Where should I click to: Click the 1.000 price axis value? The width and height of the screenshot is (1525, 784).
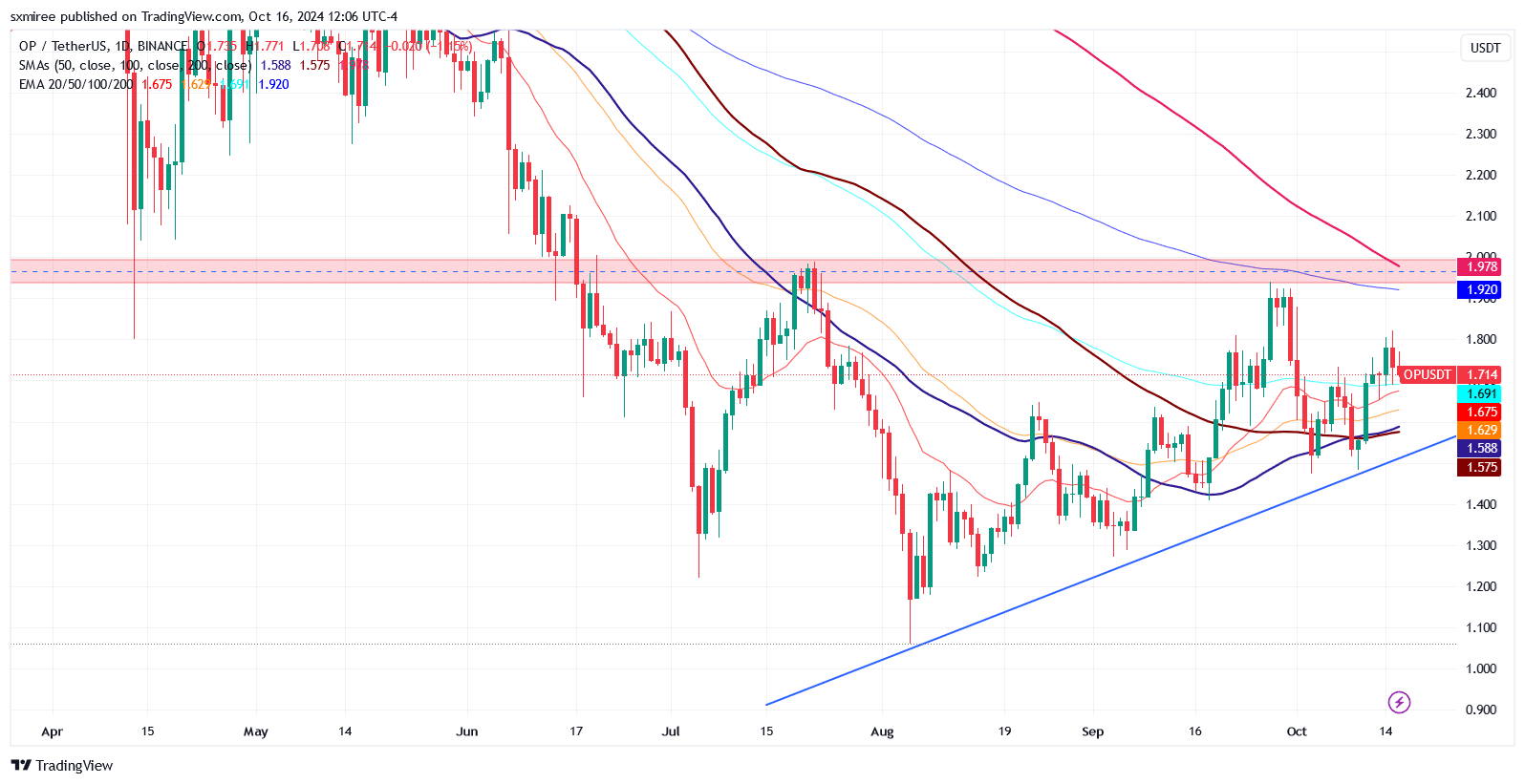pos(1481,668)
